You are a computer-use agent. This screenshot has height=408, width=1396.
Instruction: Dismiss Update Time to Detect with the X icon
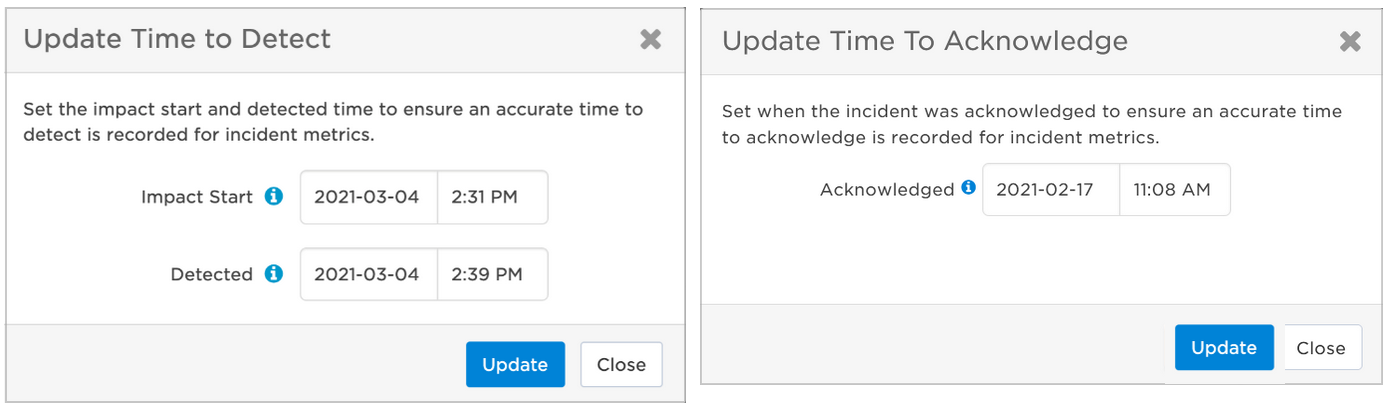[x=651, y=40]
